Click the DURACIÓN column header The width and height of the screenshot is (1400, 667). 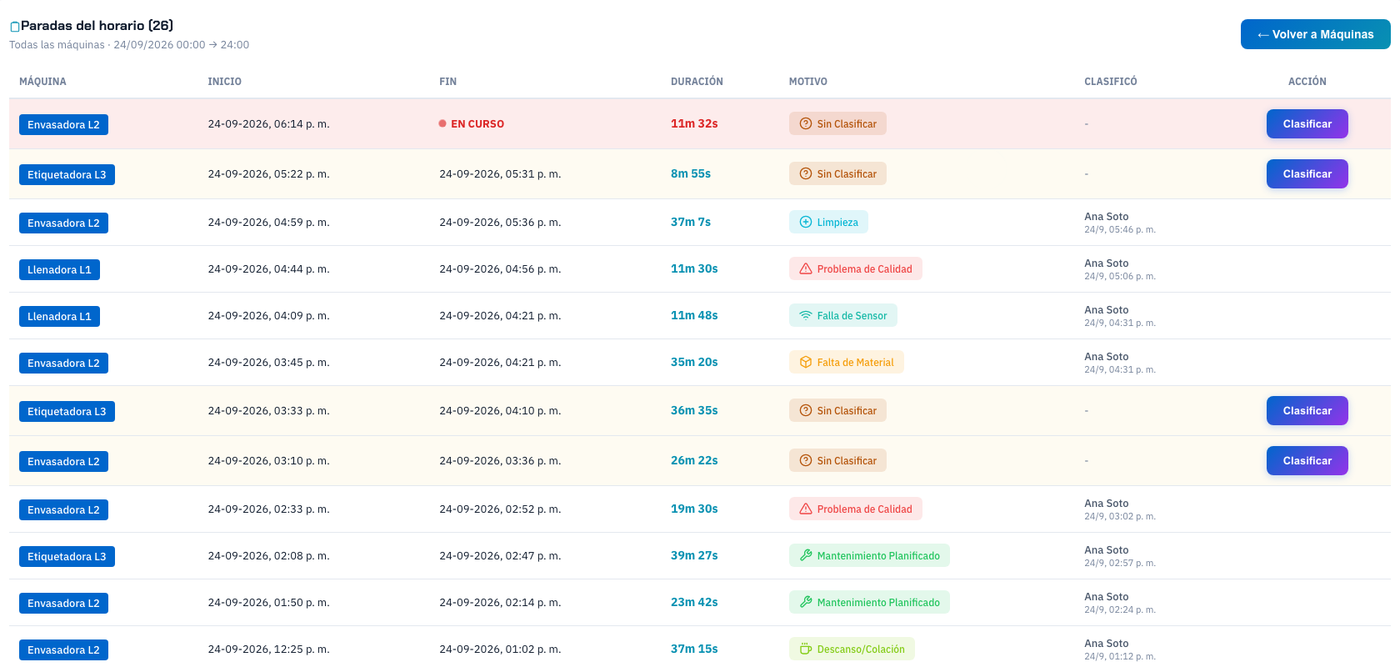pyautogui.click(x=697, y=82)
